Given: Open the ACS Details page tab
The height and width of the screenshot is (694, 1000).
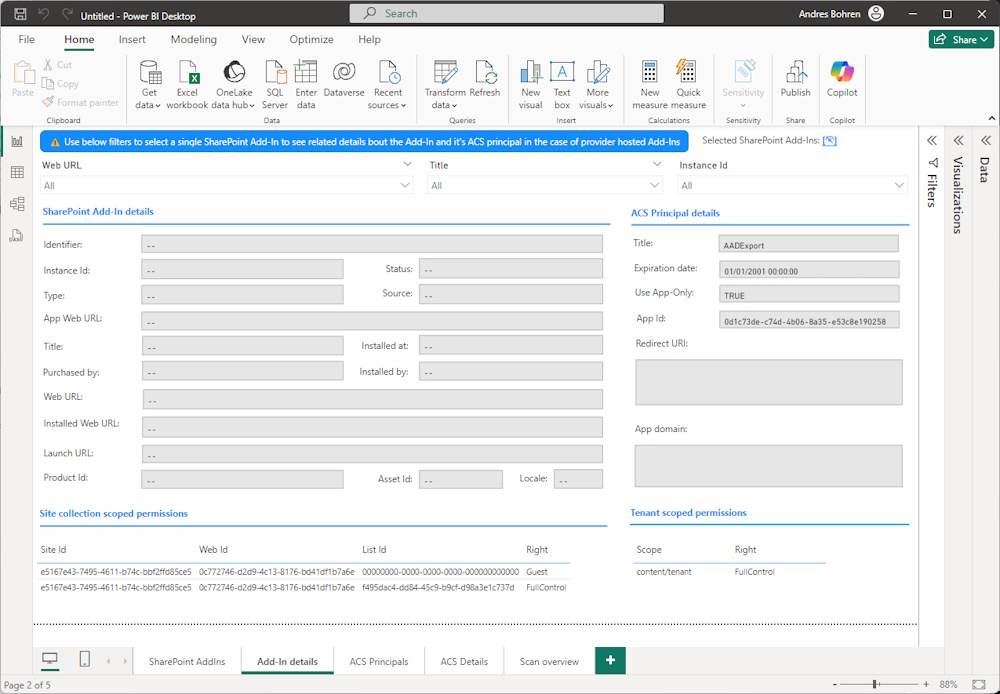Looking at the screenshot, I should pyautogui.click(x=464, y=661).
